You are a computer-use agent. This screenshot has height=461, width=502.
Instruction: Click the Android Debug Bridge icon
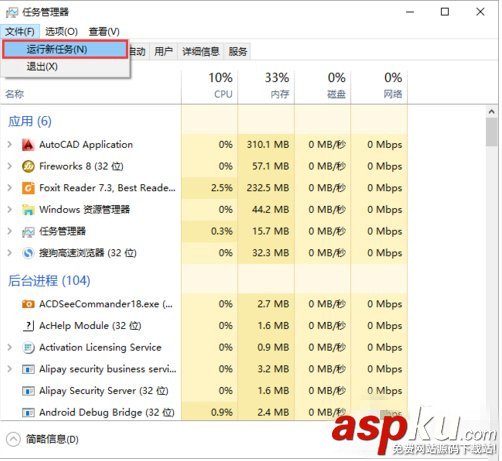click(28, 413)
